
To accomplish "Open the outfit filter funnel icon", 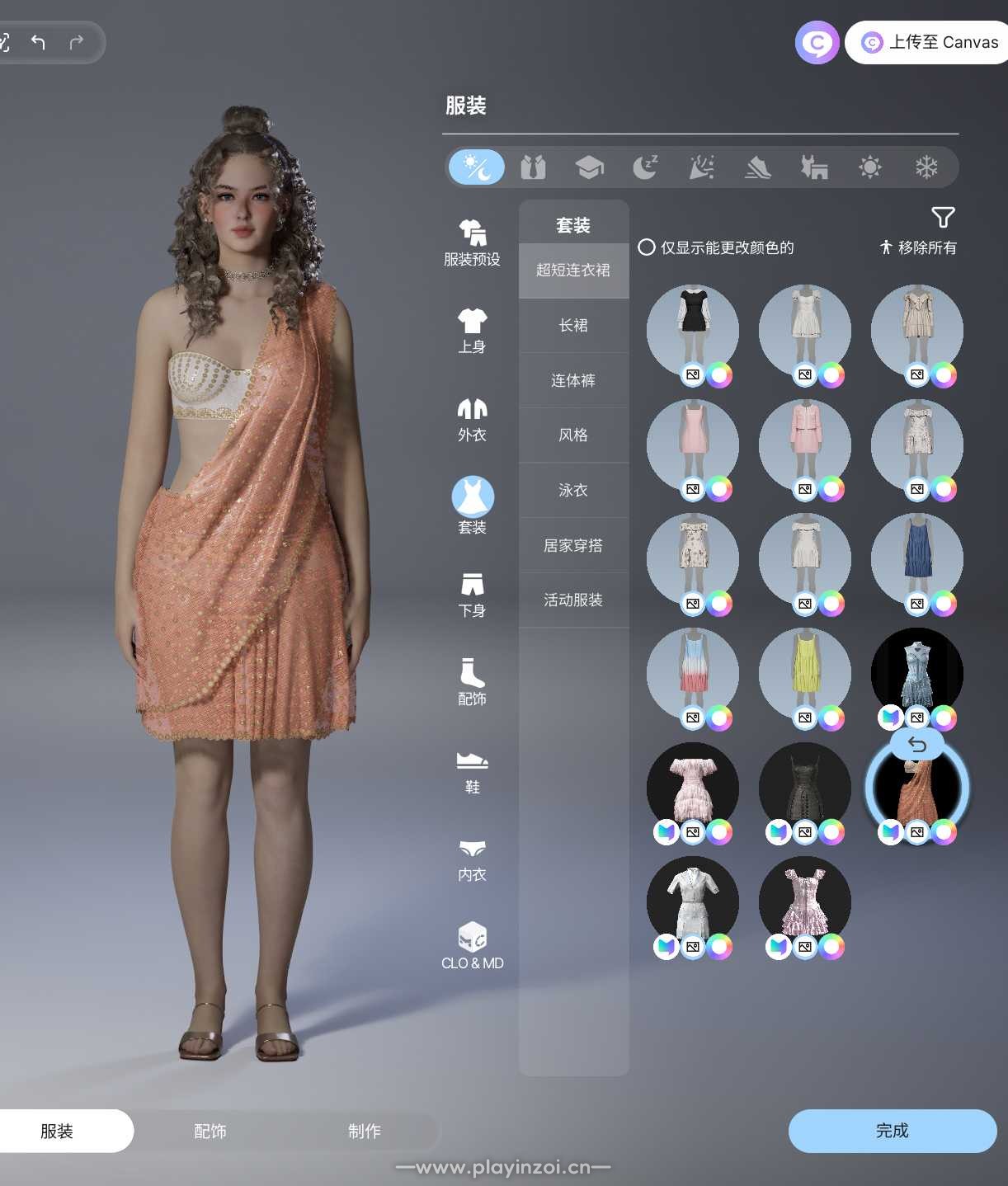I will click(x=943, y=218).
